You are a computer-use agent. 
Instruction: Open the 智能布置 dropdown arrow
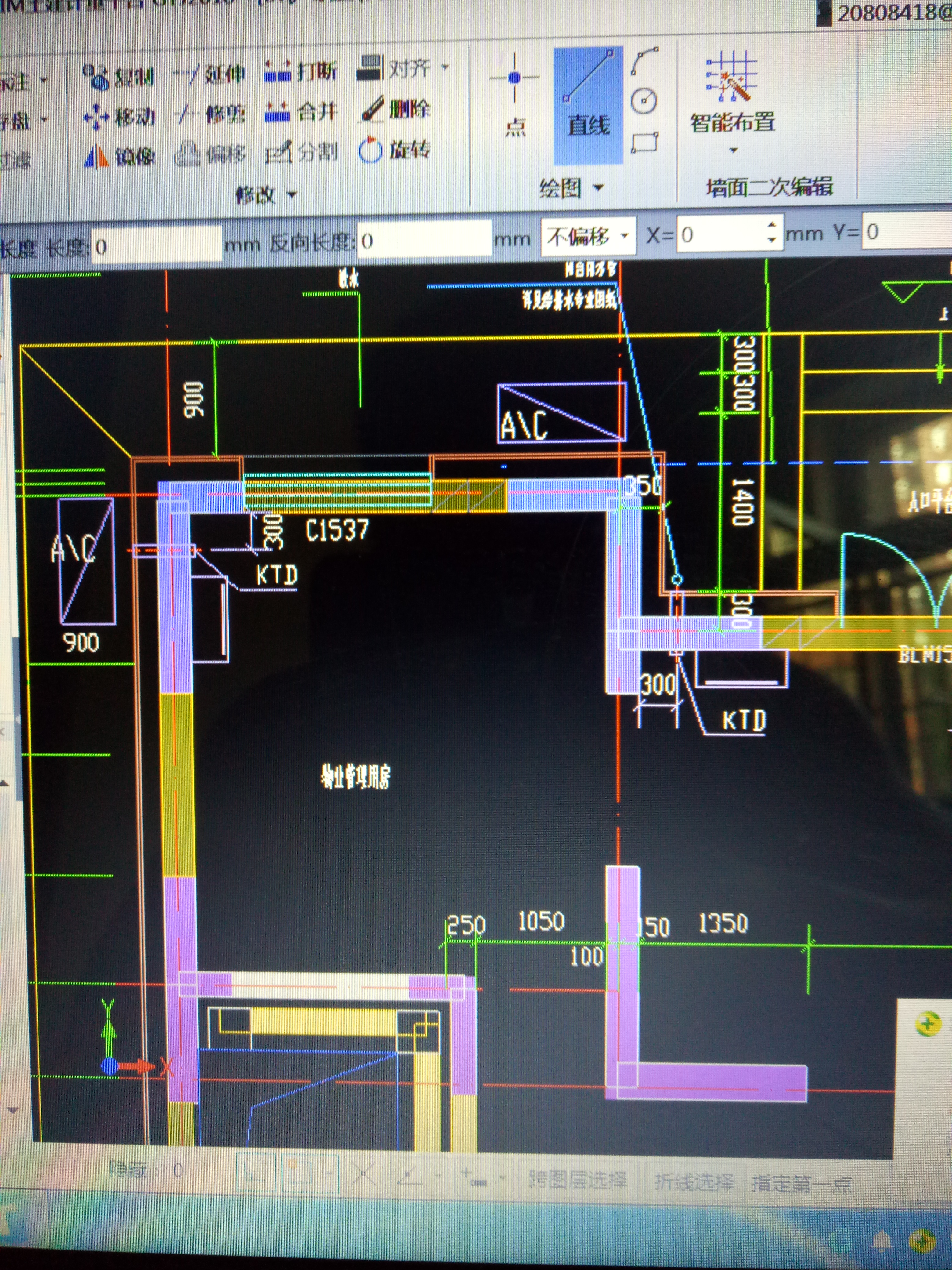[733, 151]
